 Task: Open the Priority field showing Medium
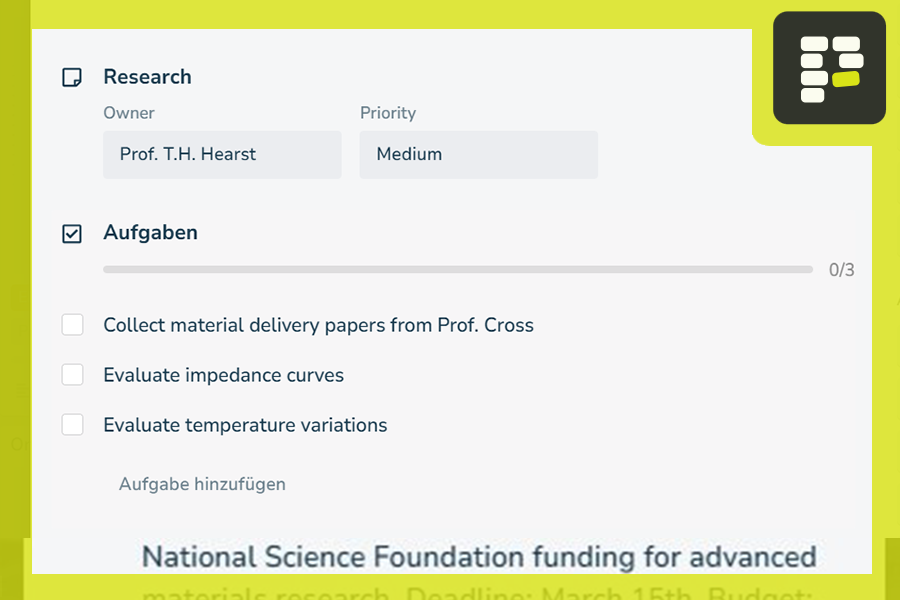pos(478,155)
